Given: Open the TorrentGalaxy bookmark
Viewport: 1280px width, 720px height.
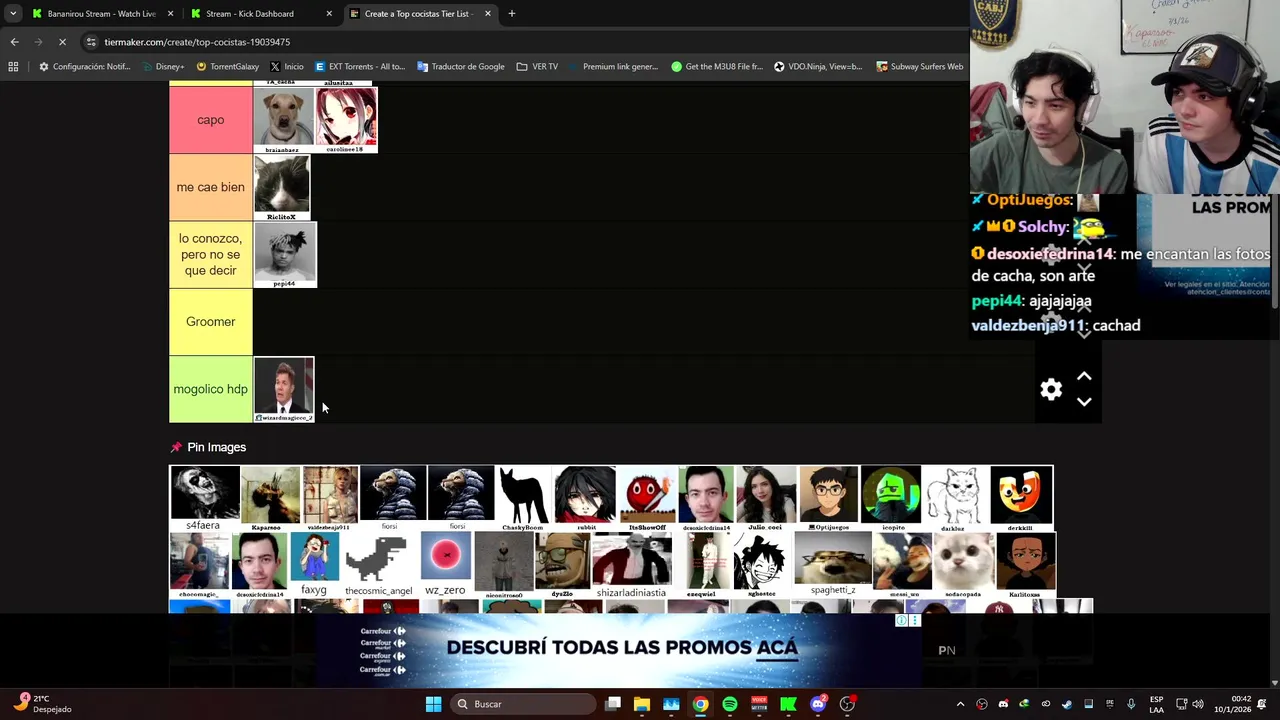Looking at the screenshot, I should pos(227,67).
